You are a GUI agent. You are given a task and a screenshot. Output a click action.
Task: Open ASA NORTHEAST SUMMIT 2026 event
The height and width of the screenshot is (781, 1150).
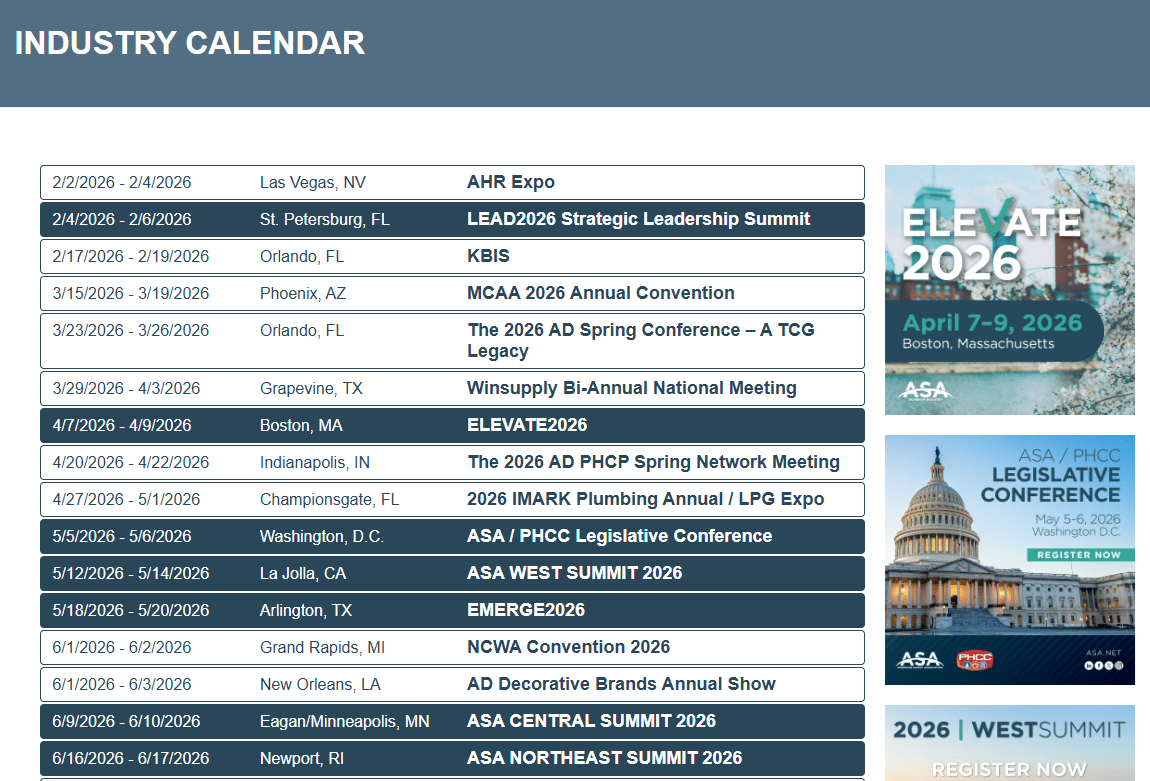click(x=604, y=758)
